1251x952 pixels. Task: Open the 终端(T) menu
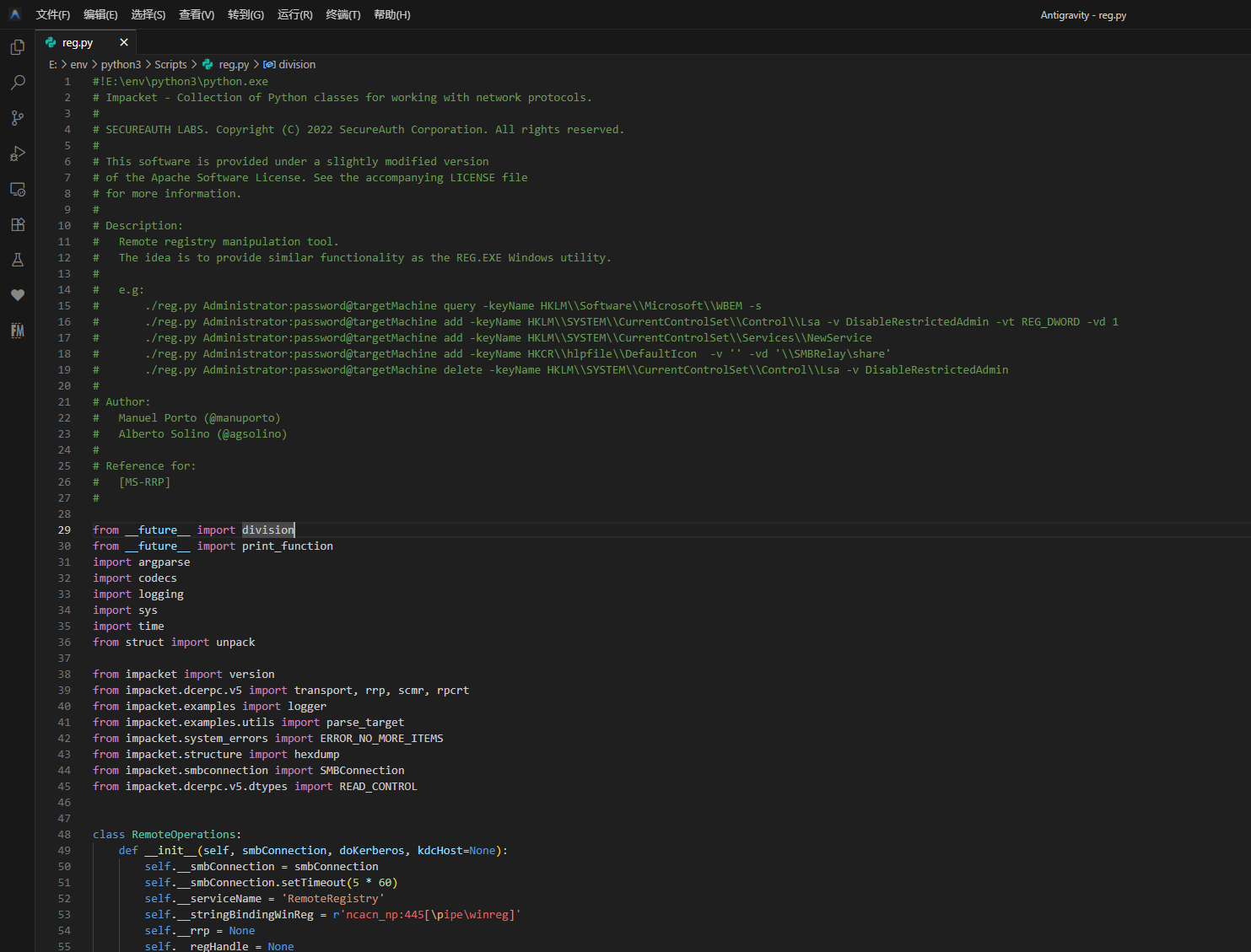point(342,14)
